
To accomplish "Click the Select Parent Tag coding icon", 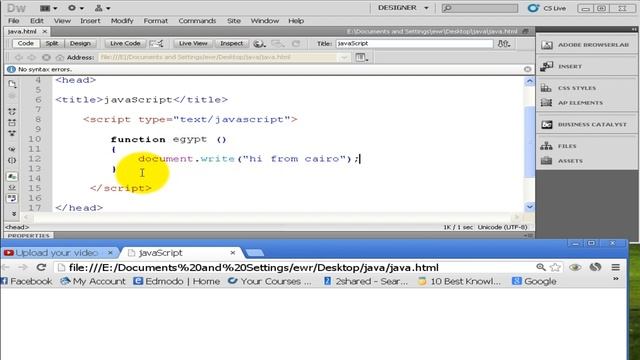I will point(12,149).
